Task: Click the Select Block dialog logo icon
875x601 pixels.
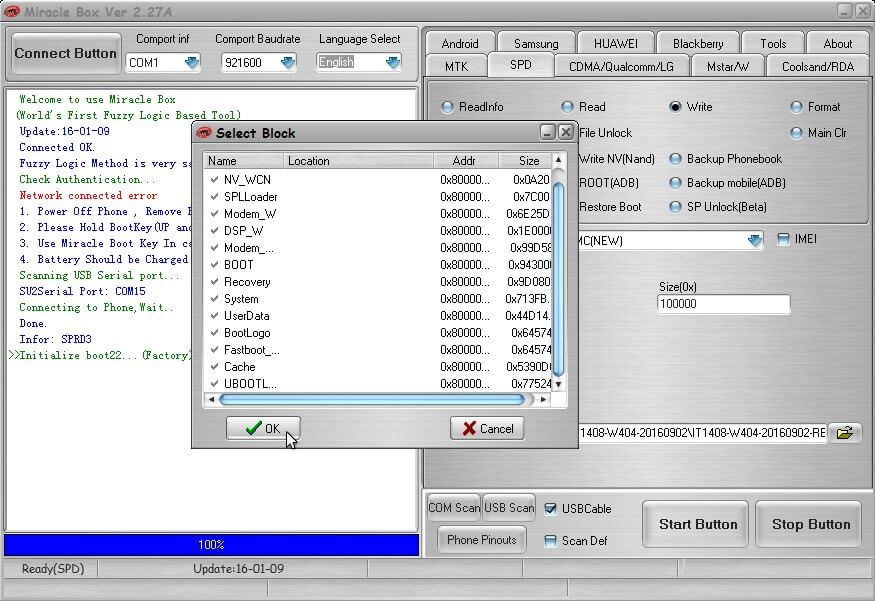Action: click(x=204, y=133)
